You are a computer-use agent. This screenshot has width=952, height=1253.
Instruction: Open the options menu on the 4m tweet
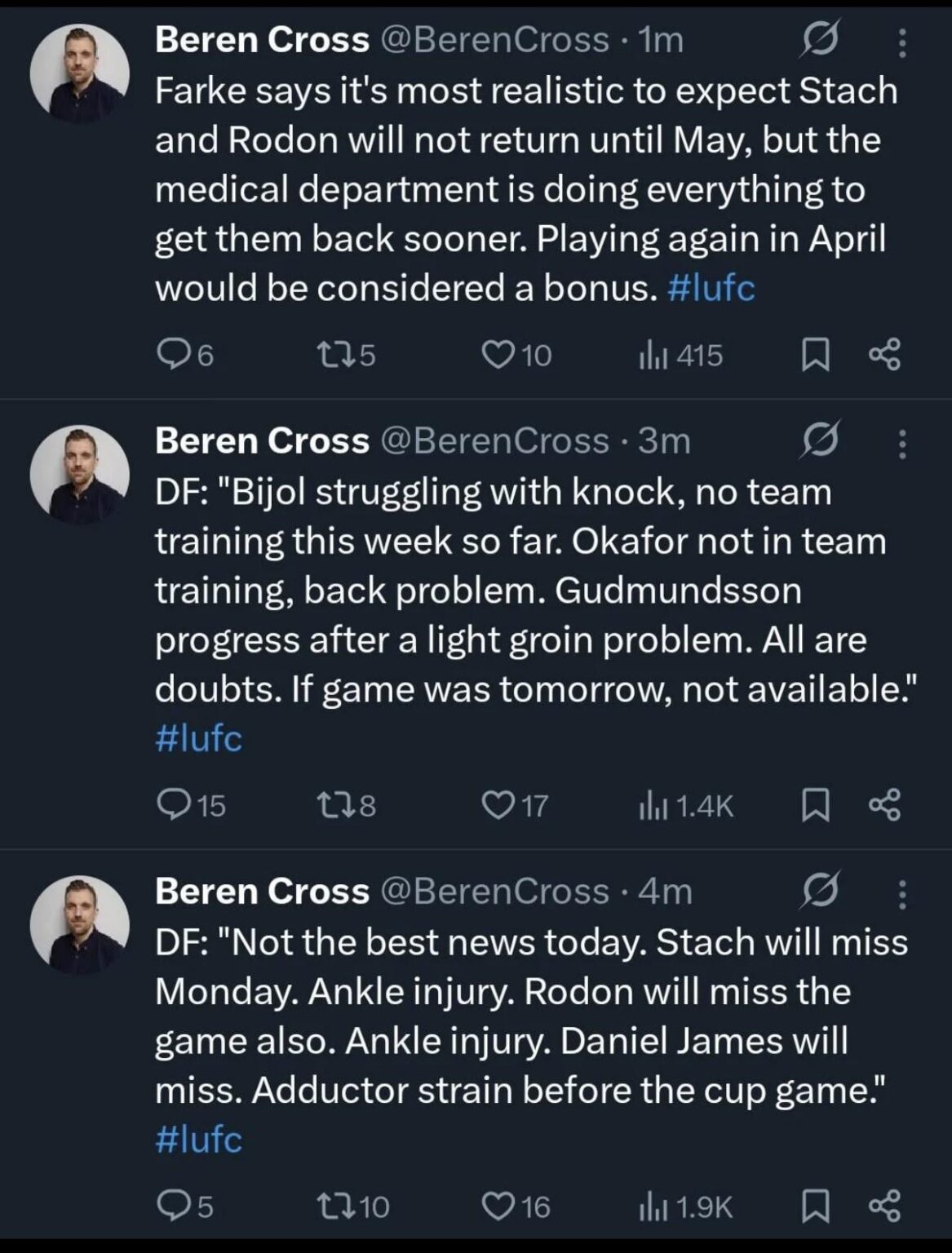(901, 892)
